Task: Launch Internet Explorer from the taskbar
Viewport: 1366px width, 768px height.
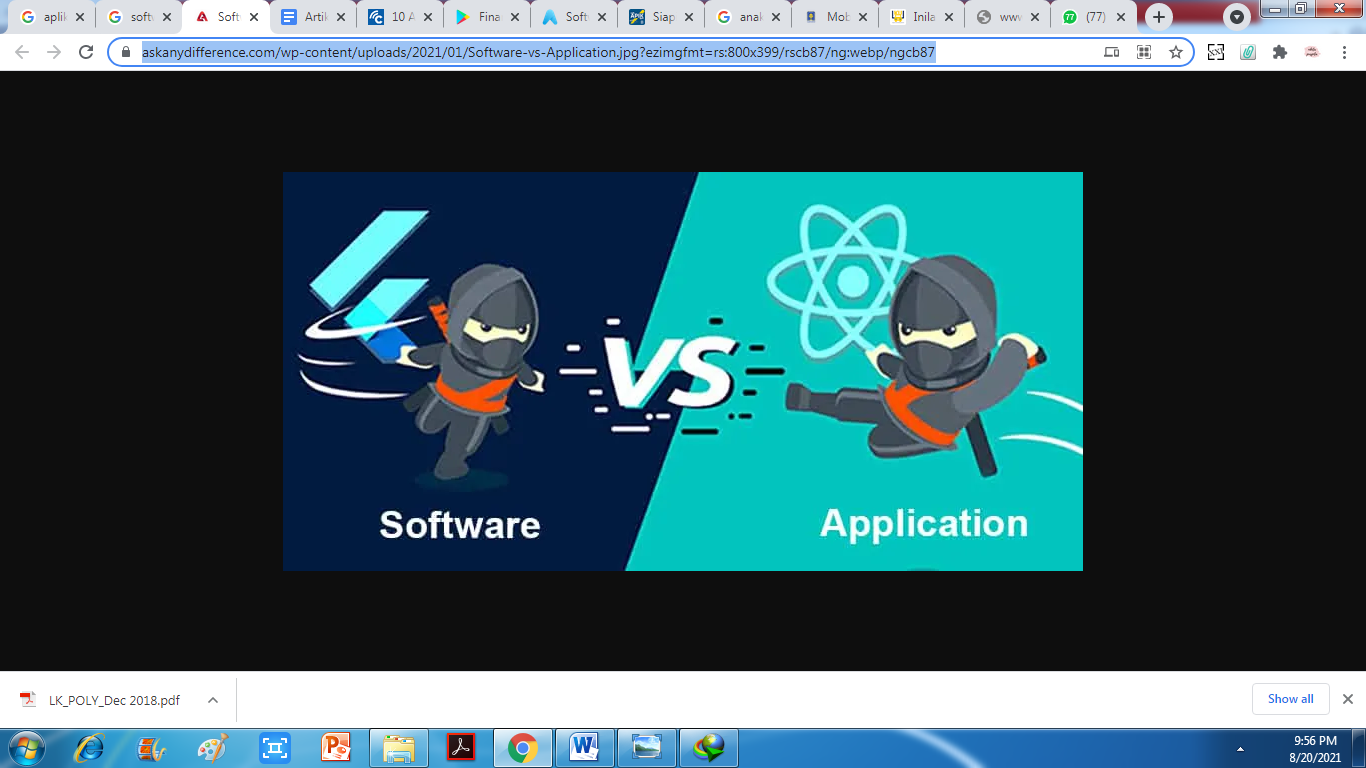Action: [x=90, y=748]
